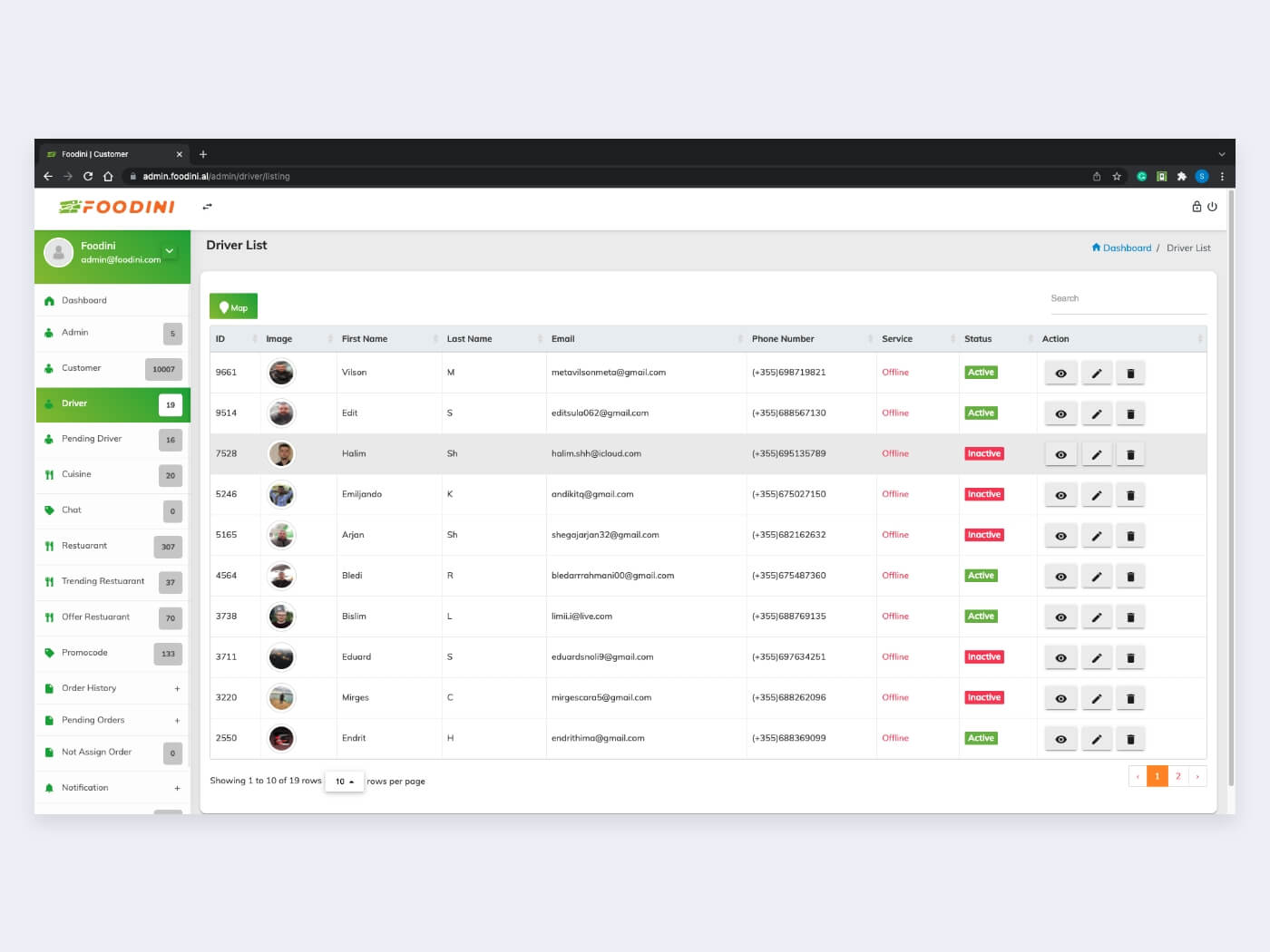Delete driver Arjan
The height and width of the screenshot is (952, 1270).
pyautogui.click(x=1130, y=536)
